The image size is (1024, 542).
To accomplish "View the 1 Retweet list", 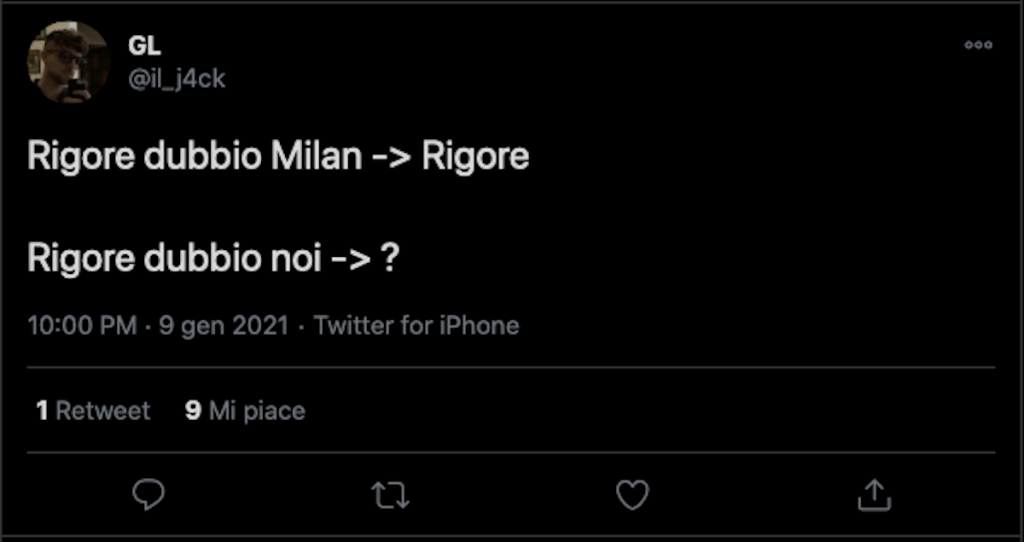I will click(x=93, y=410).
